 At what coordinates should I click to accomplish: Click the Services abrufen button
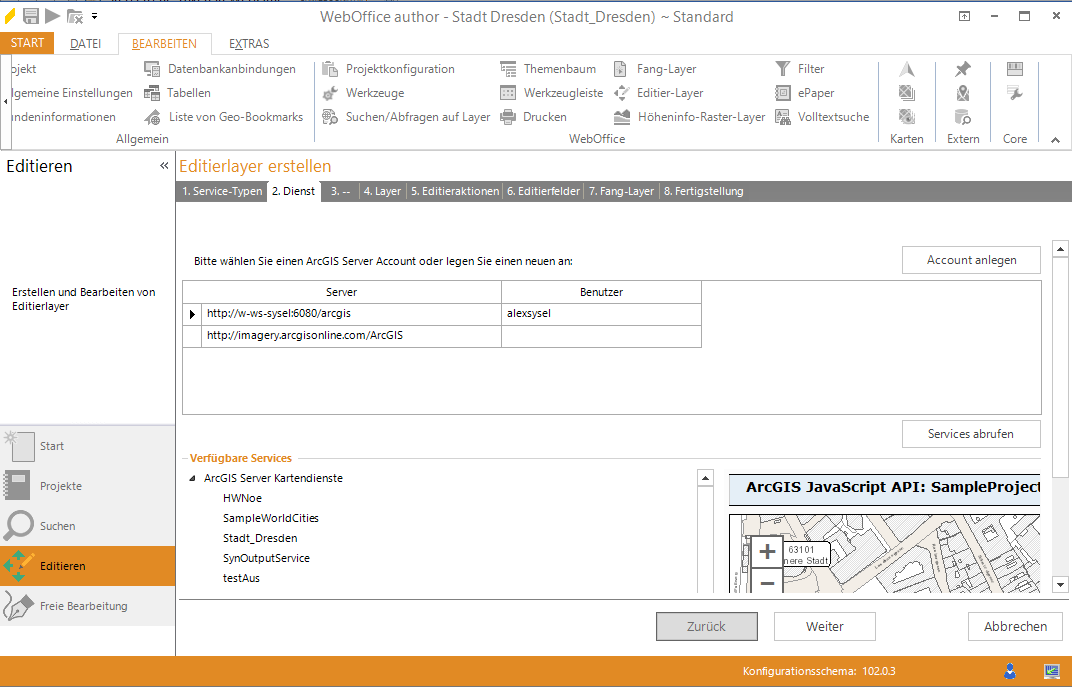coord(970,434)
